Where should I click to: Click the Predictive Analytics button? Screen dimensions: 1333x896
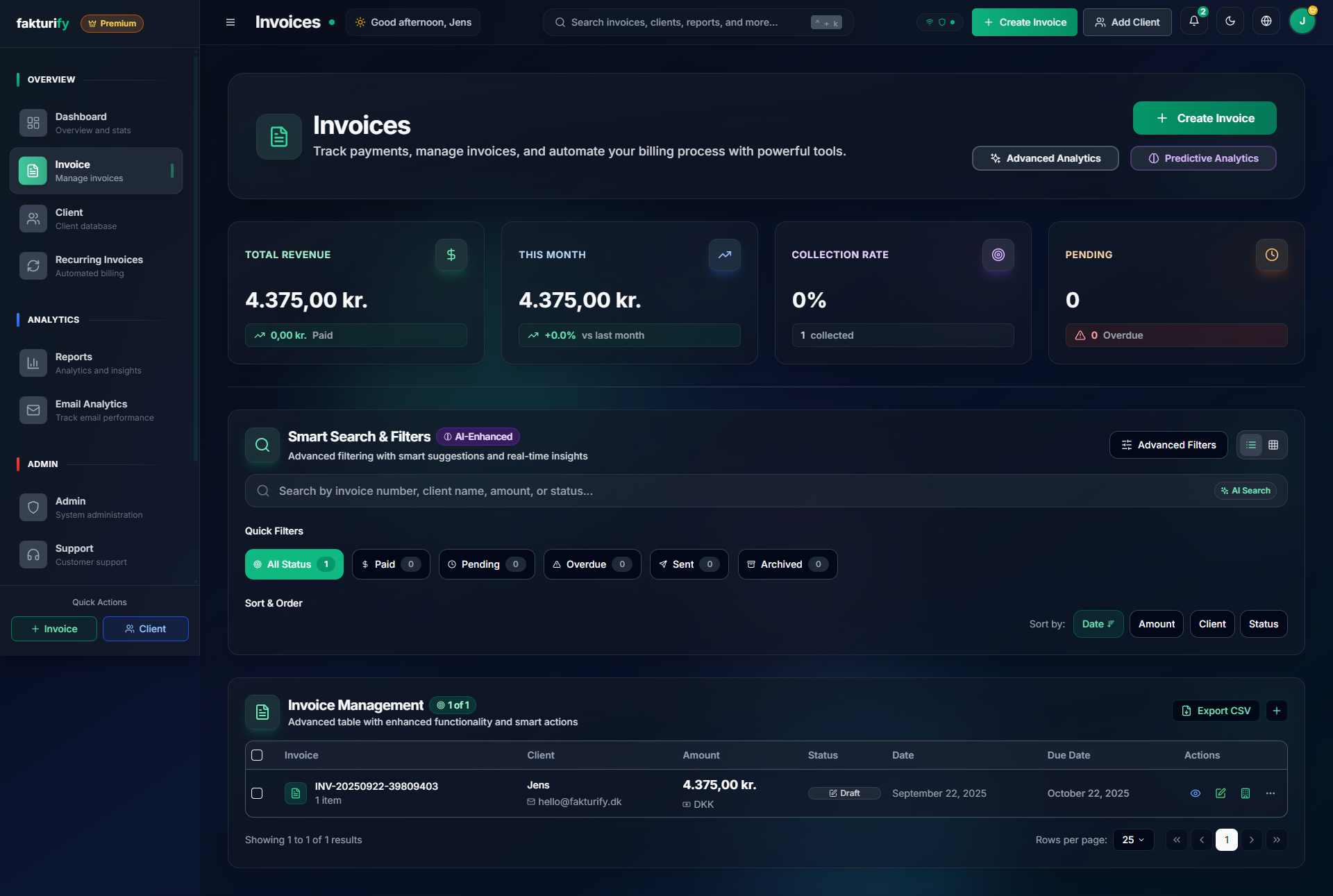tap(1202, 158)
